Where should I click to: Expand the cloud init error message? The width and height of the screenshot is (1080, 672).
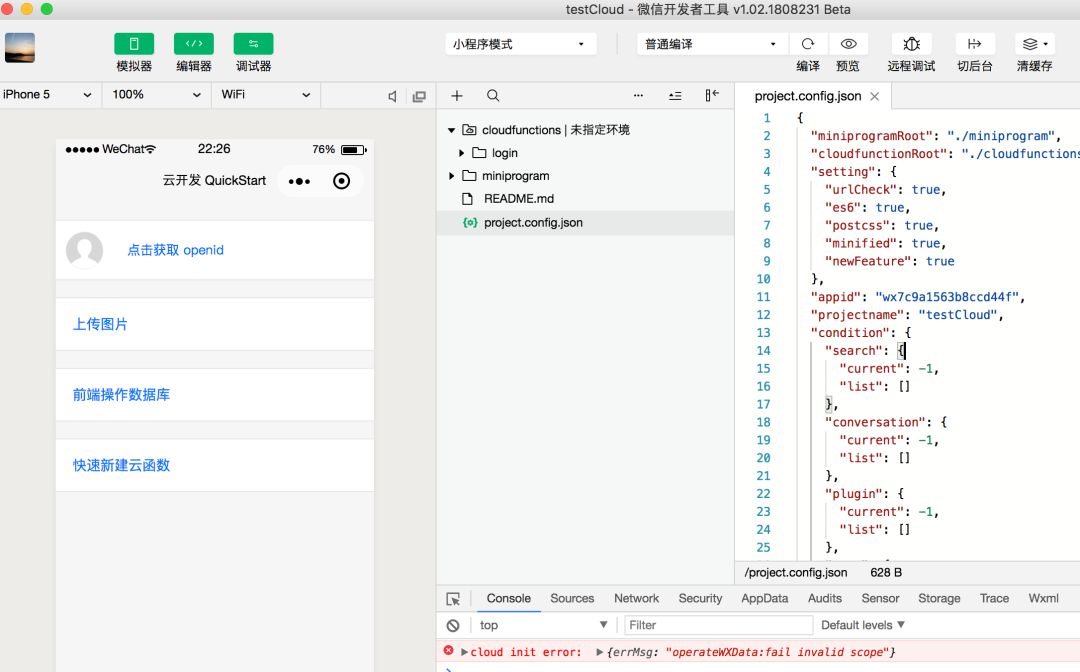(464, 652)
